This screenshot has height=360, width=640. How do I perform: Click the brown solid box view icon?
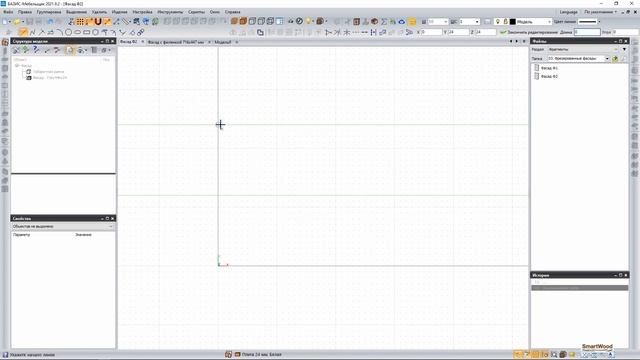(x=234, y=21)
